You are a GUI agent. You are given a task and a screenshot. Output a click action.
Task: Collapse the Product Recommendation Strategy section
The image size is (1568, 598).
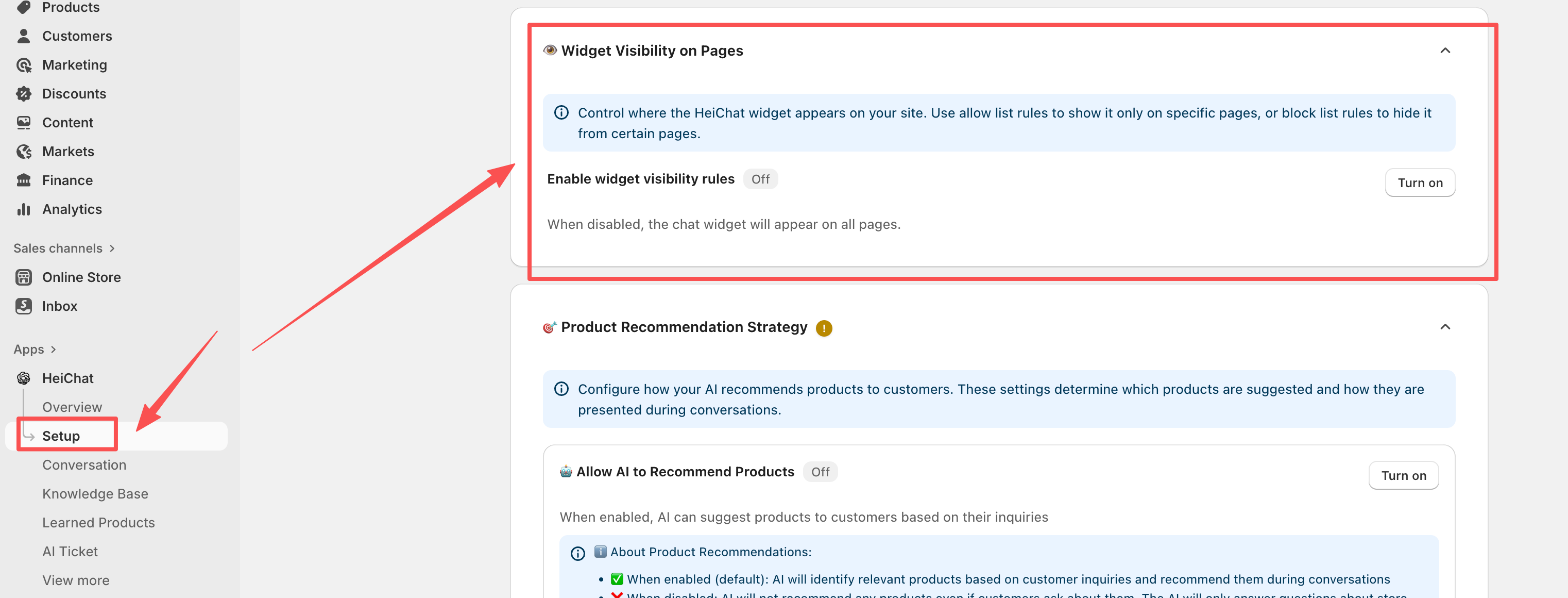click(1444, 327)
